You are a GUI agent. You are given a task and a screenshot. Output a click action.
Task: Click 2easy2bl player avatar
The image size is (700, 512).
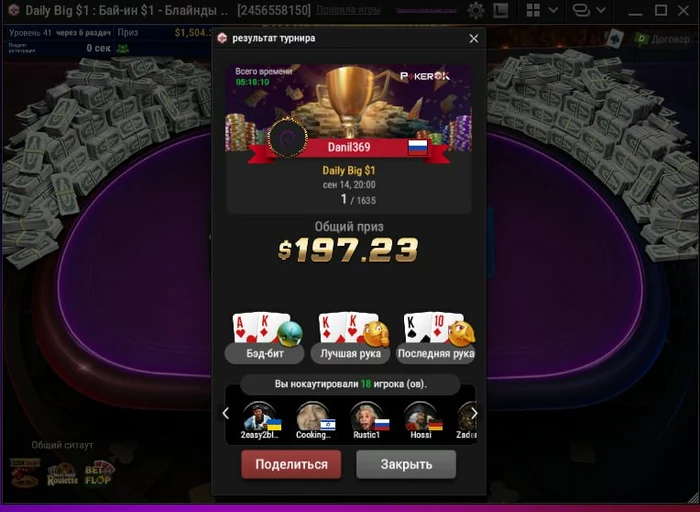coord(259,416)
